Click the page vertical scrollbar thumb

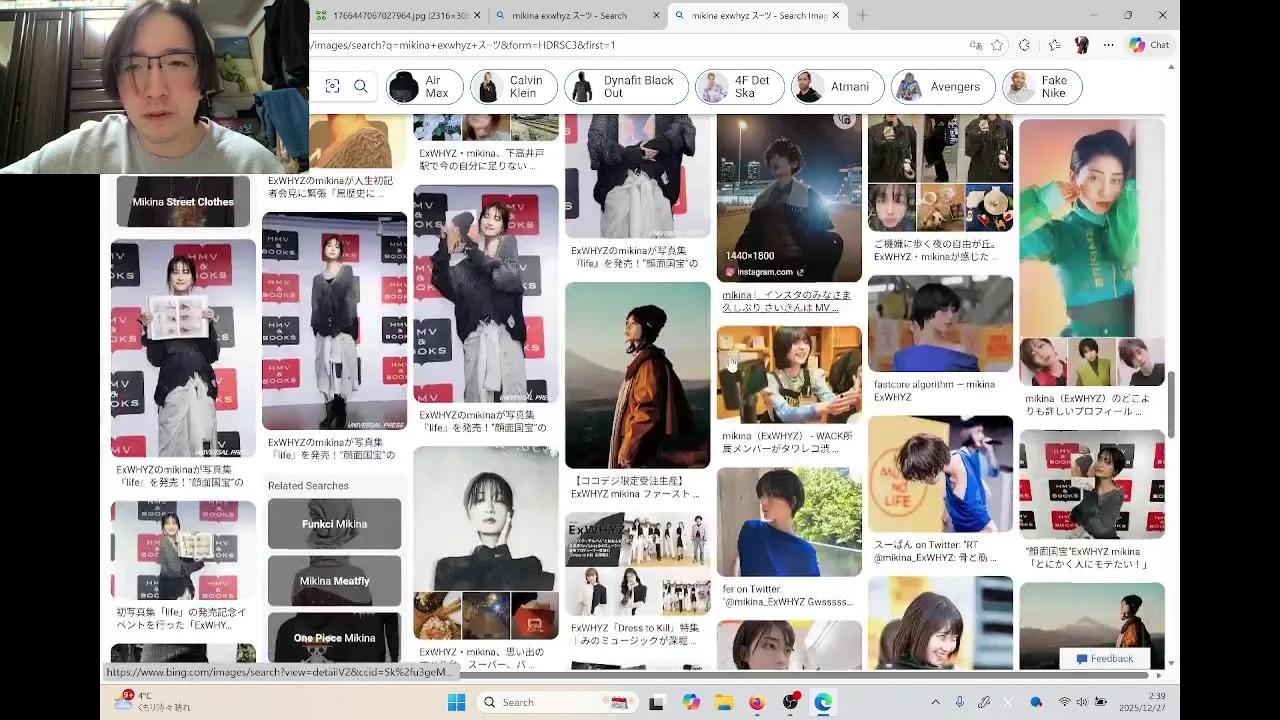(x=1171, y=405)
